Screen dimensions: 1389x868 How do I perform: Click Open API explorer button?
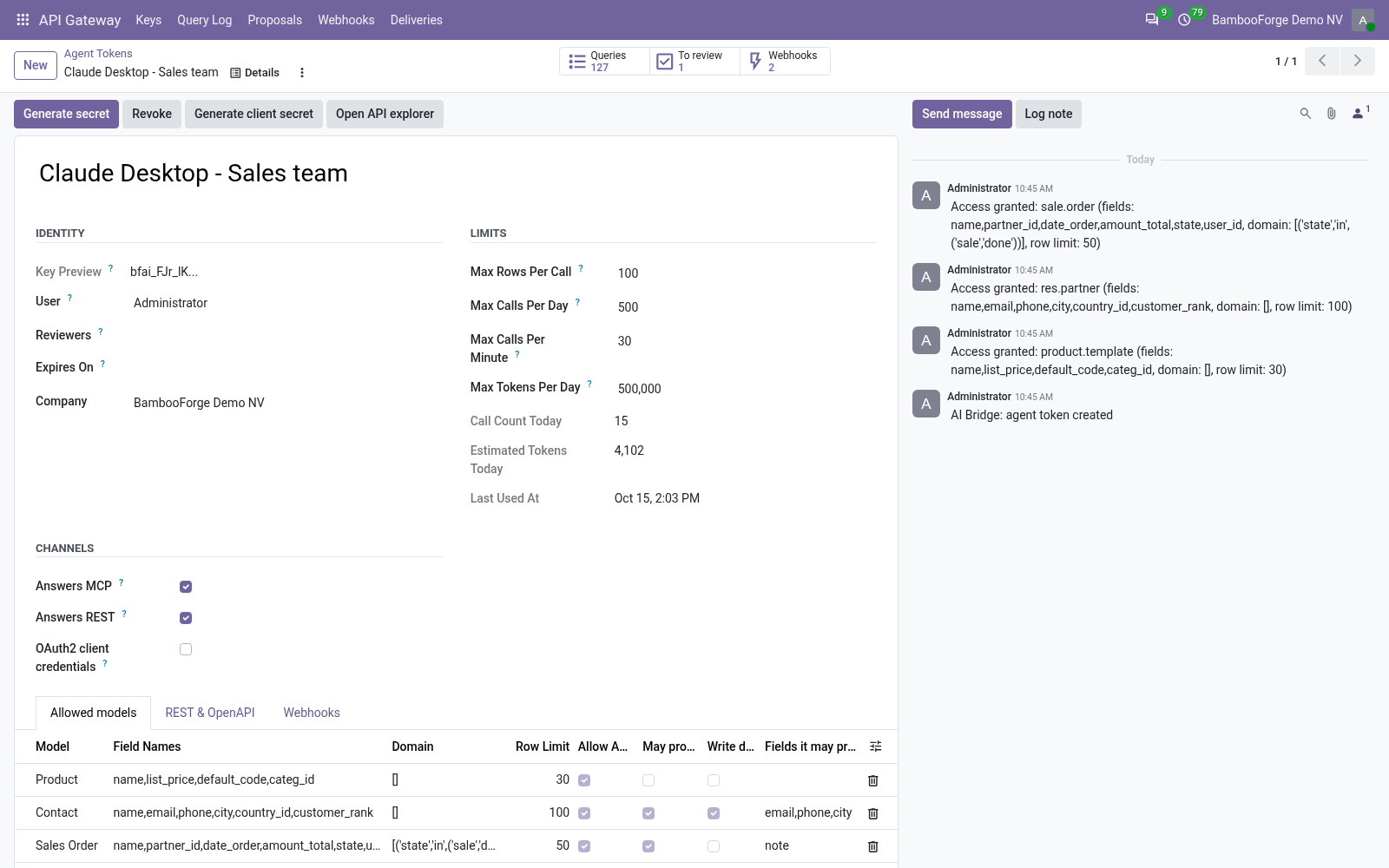click(x=385, y=114)
